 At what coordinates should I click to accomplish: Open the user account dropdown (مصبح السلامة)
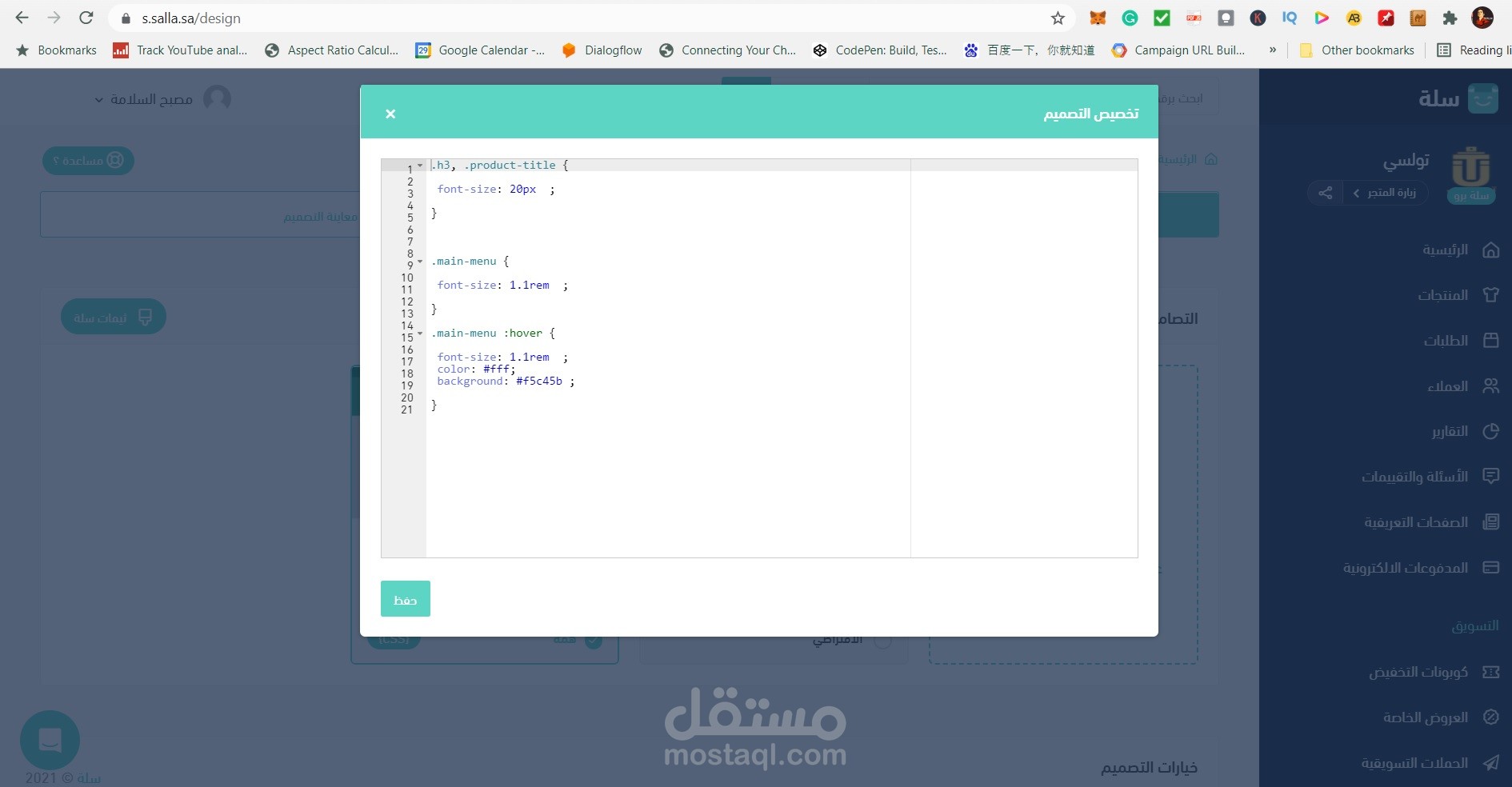162,98
